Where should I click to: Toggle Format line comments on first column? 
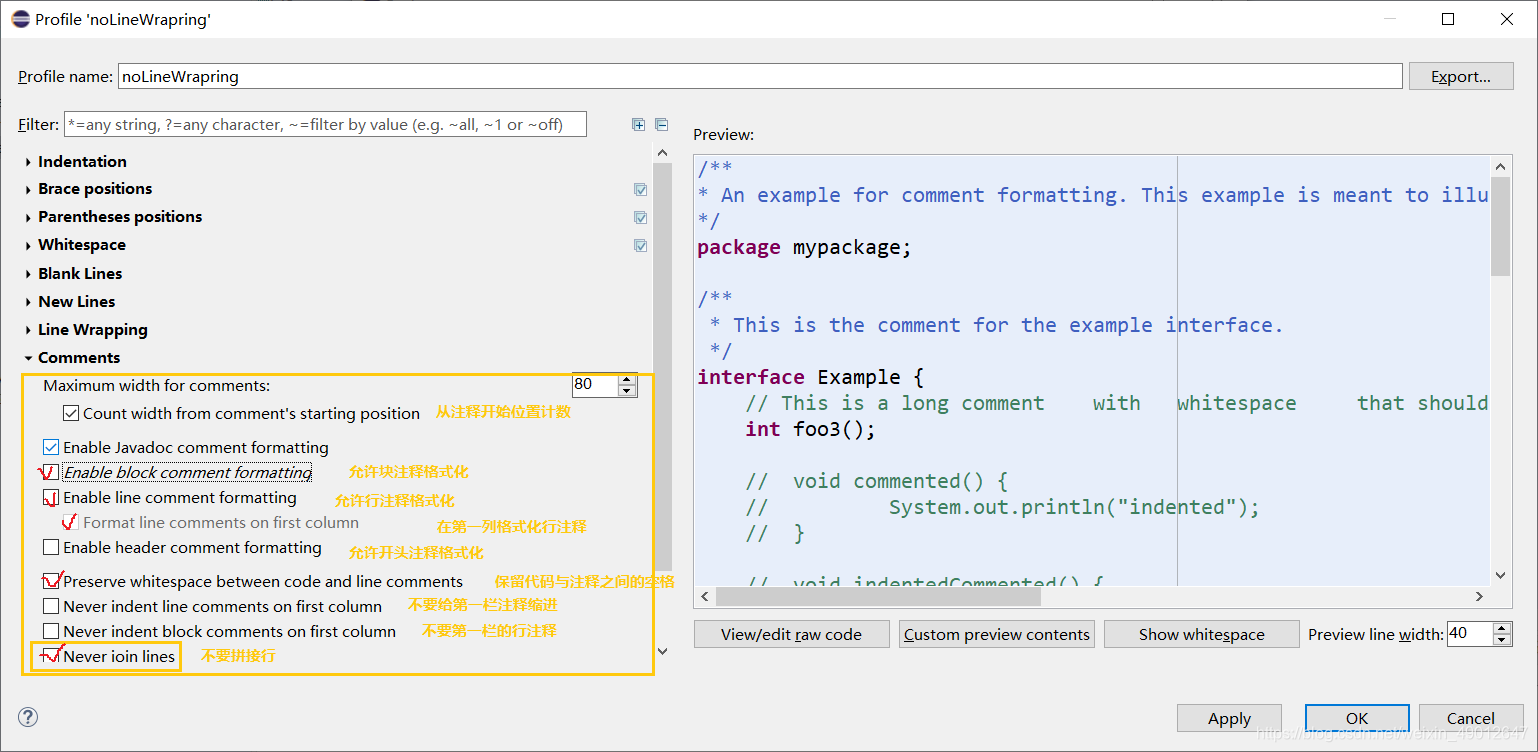coord(71,522)
